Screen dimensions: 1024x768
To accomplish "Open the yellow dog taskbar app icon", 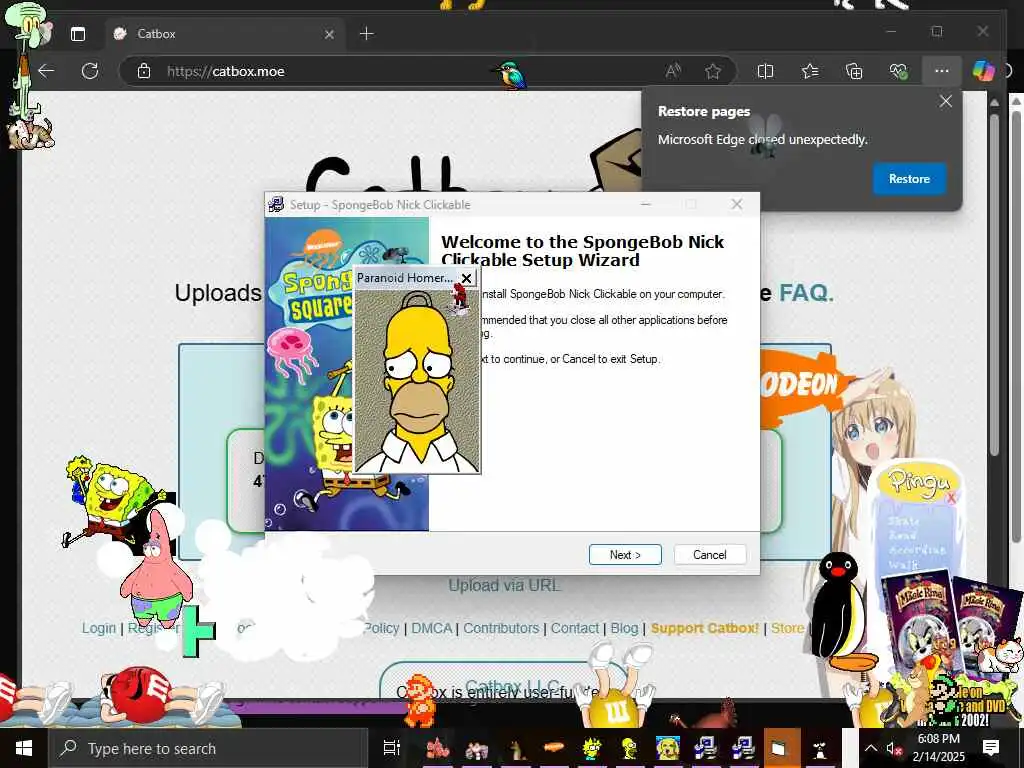I will [668, 748].
